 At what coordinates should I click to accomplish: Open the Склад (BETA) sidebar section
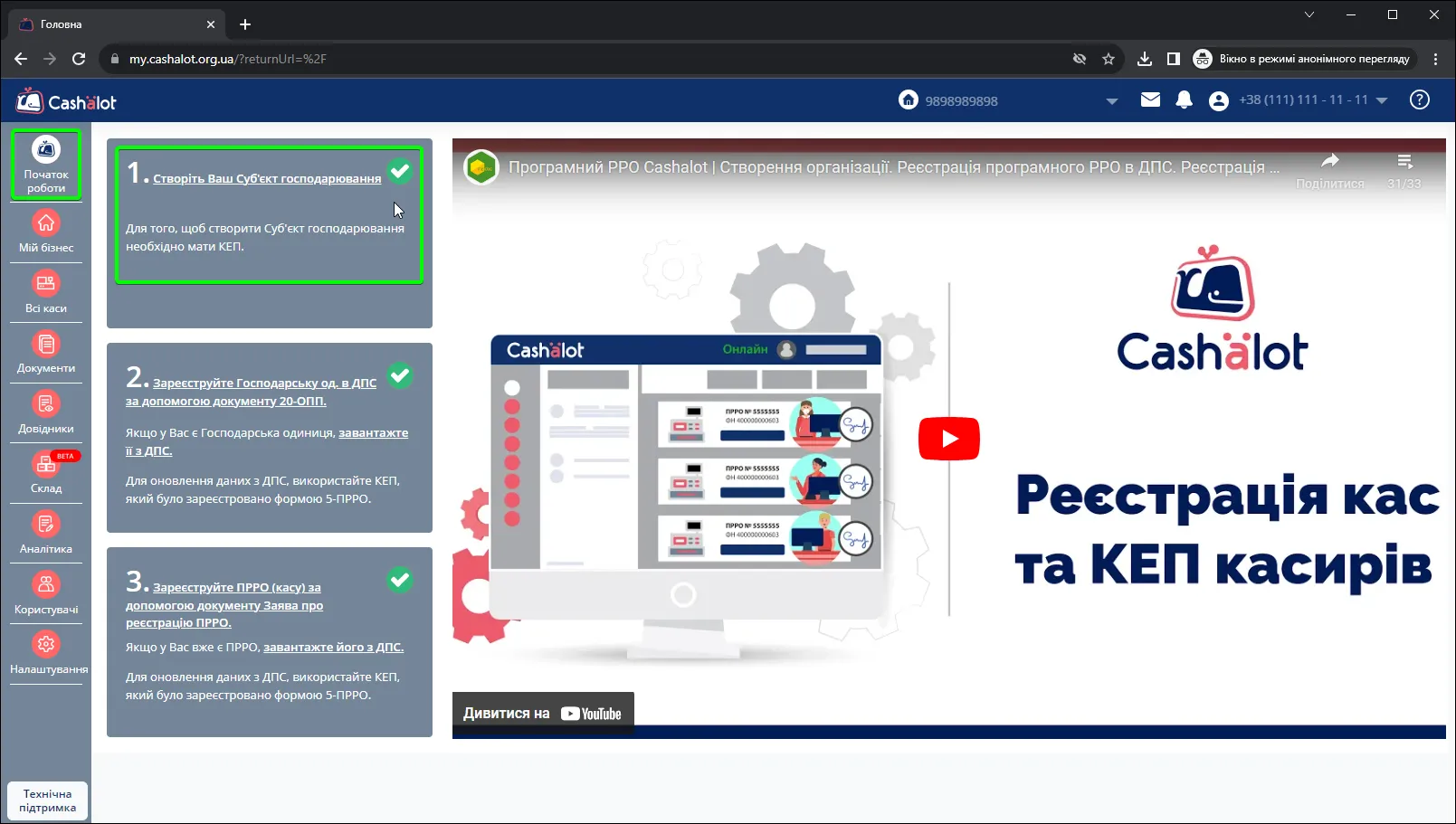tap(46, 473)
